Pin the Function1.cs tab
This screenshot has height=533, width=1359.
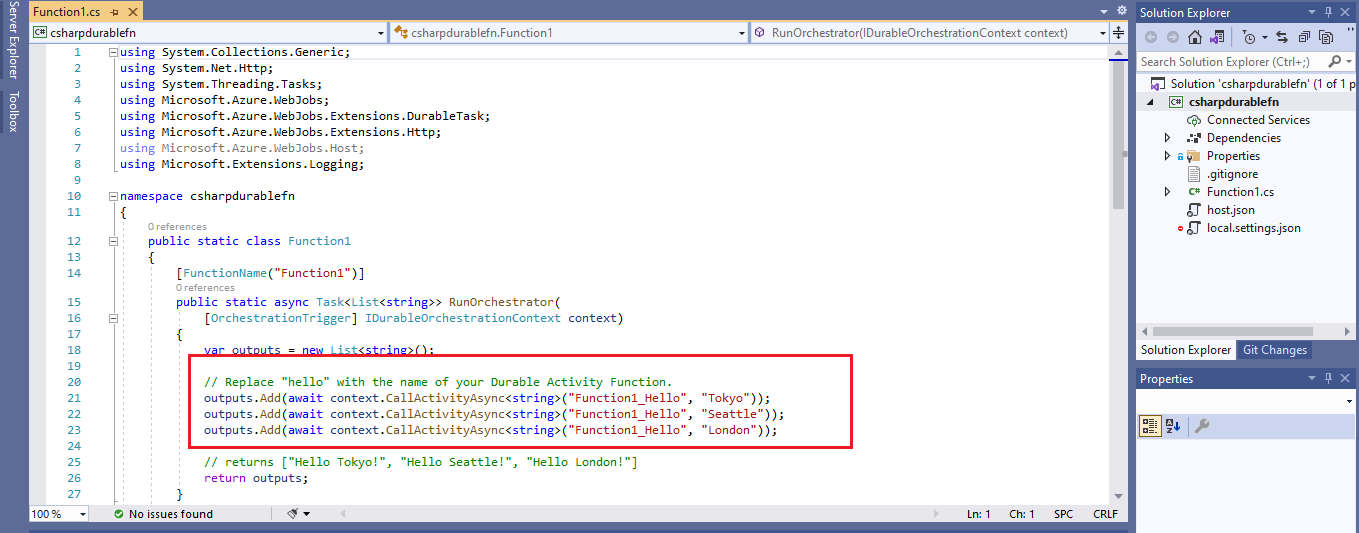pos(113,10)
